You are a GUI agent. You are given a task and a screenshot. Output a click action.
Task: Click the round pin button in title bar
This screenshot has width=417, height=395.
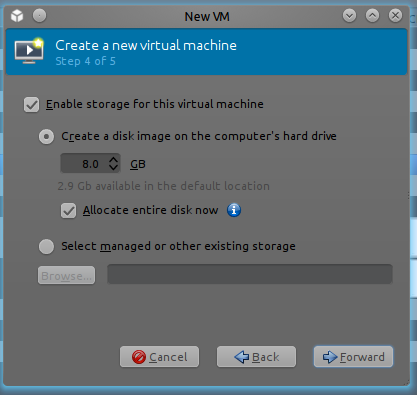pos(39,16)
